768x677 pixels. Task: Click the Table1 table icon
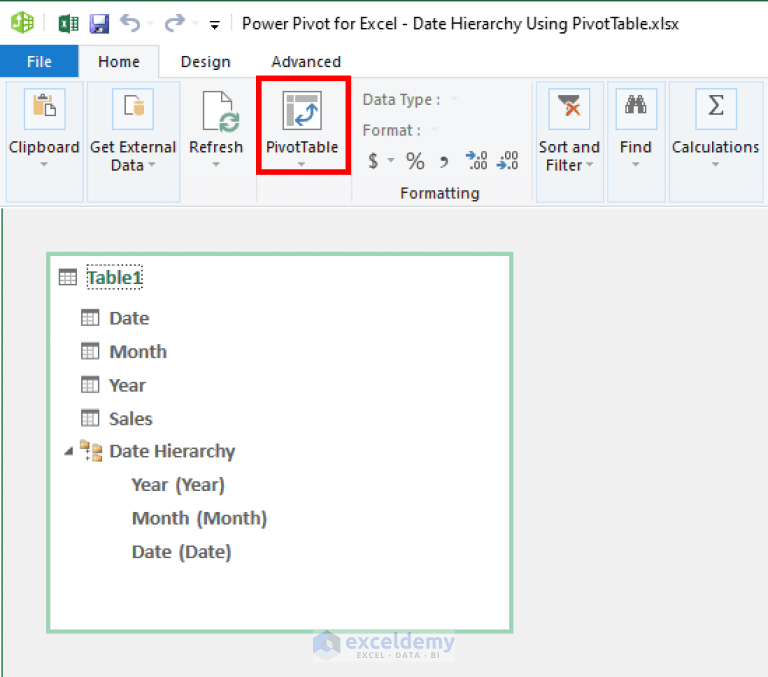(68, 277)
